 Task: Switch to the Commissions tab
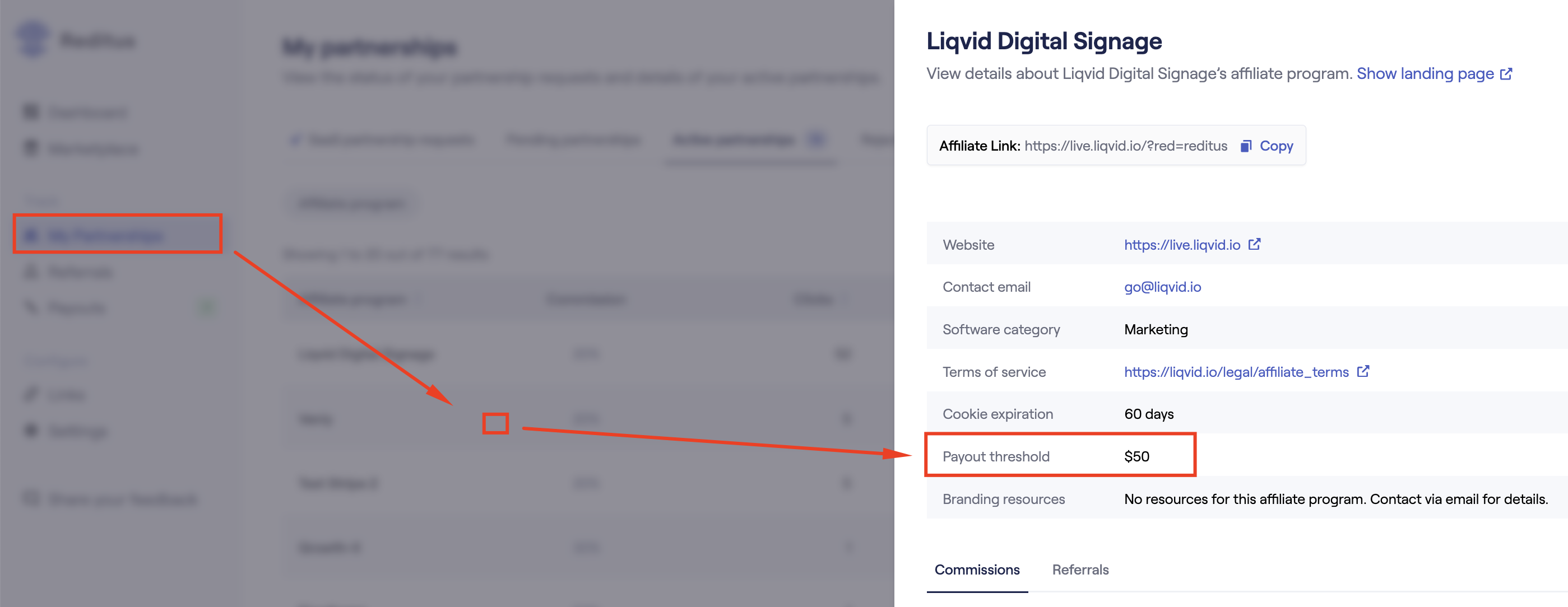point(976,570)
